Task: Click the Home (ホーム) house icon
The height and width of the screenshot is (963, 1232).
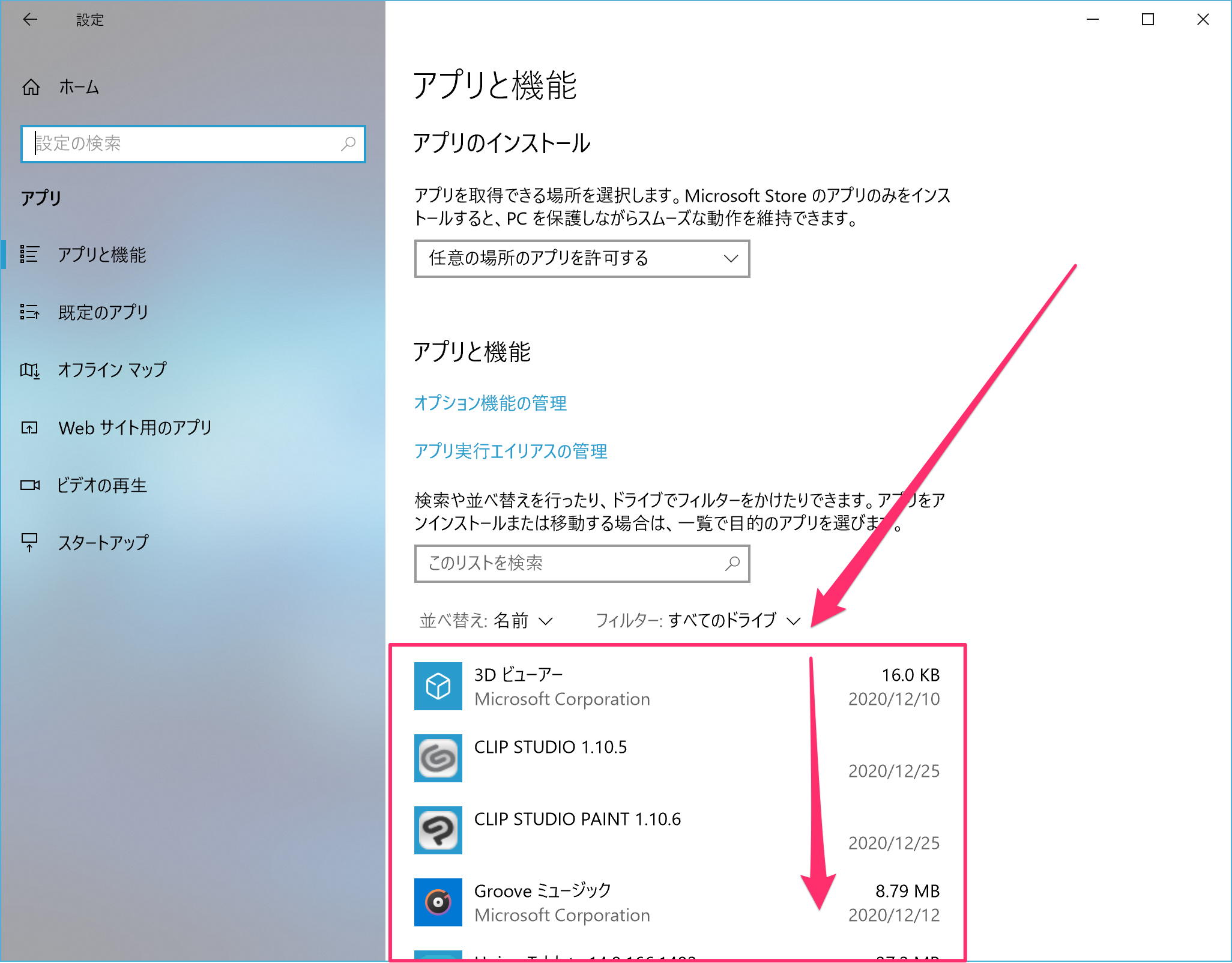Action: pyautogui.click(x=31, y=88)
